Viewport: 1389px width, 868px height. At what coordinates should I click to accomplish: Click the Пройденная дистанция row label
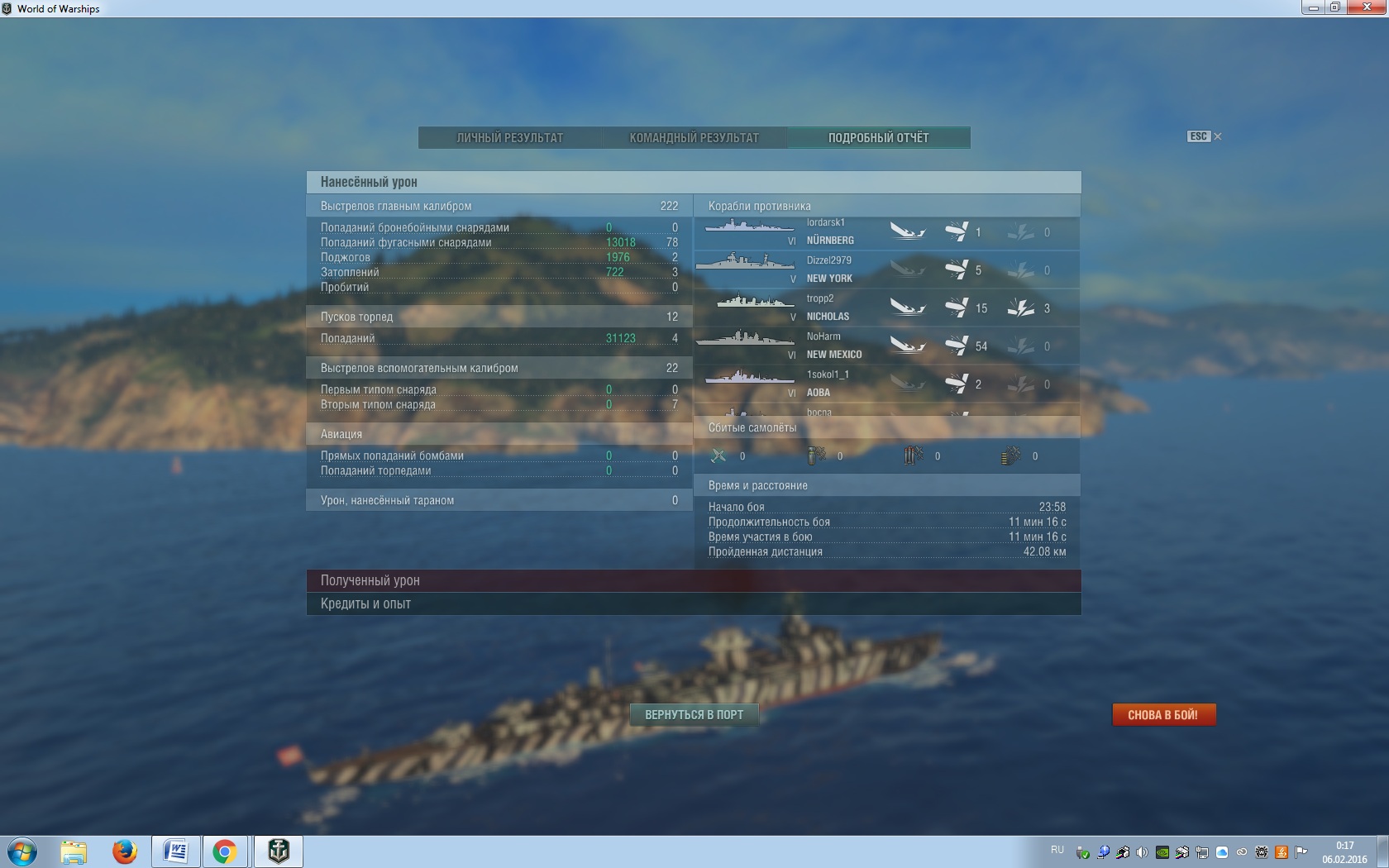point(766,551)
